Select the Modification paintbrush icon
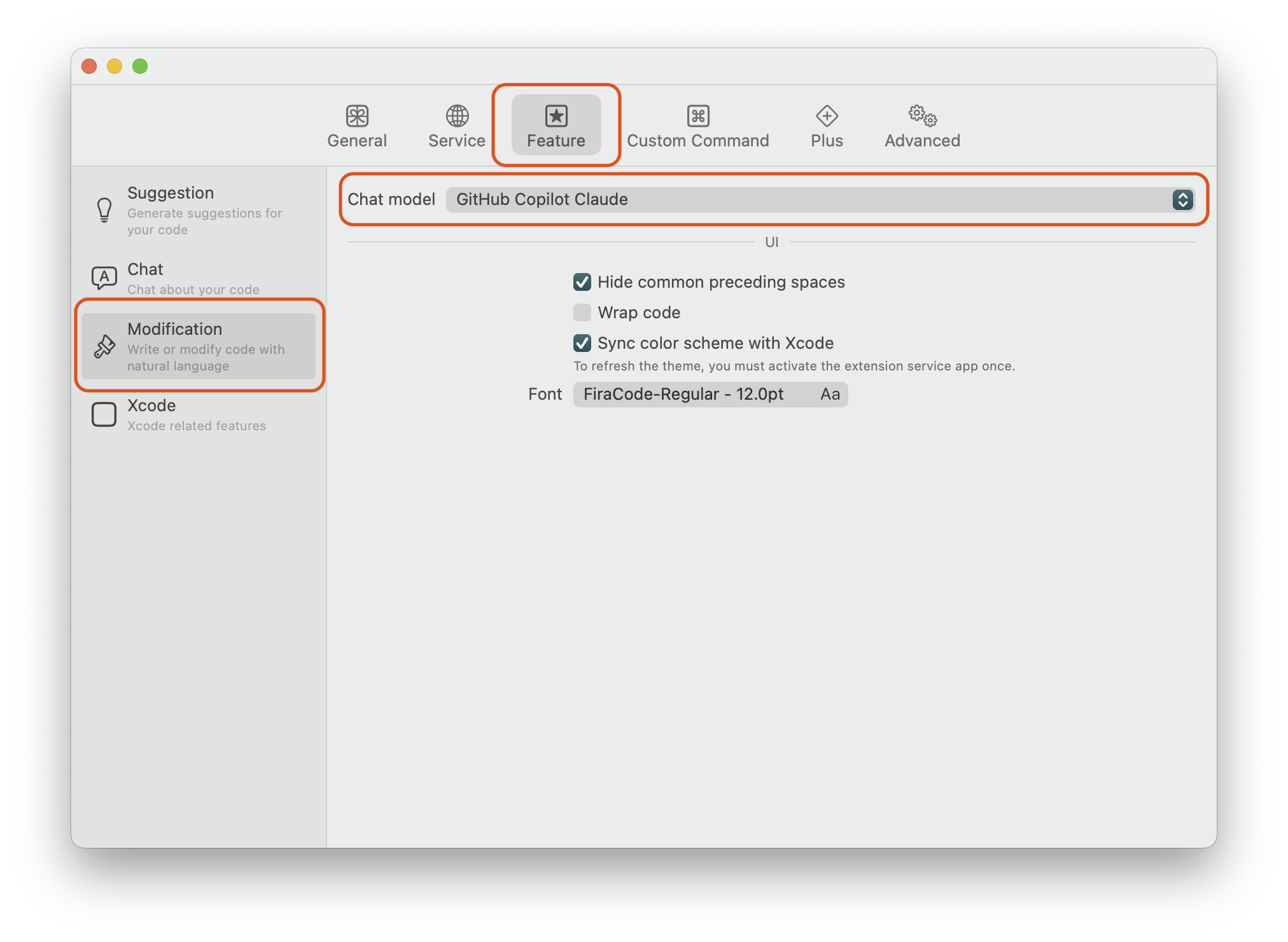 pos(104,347)
